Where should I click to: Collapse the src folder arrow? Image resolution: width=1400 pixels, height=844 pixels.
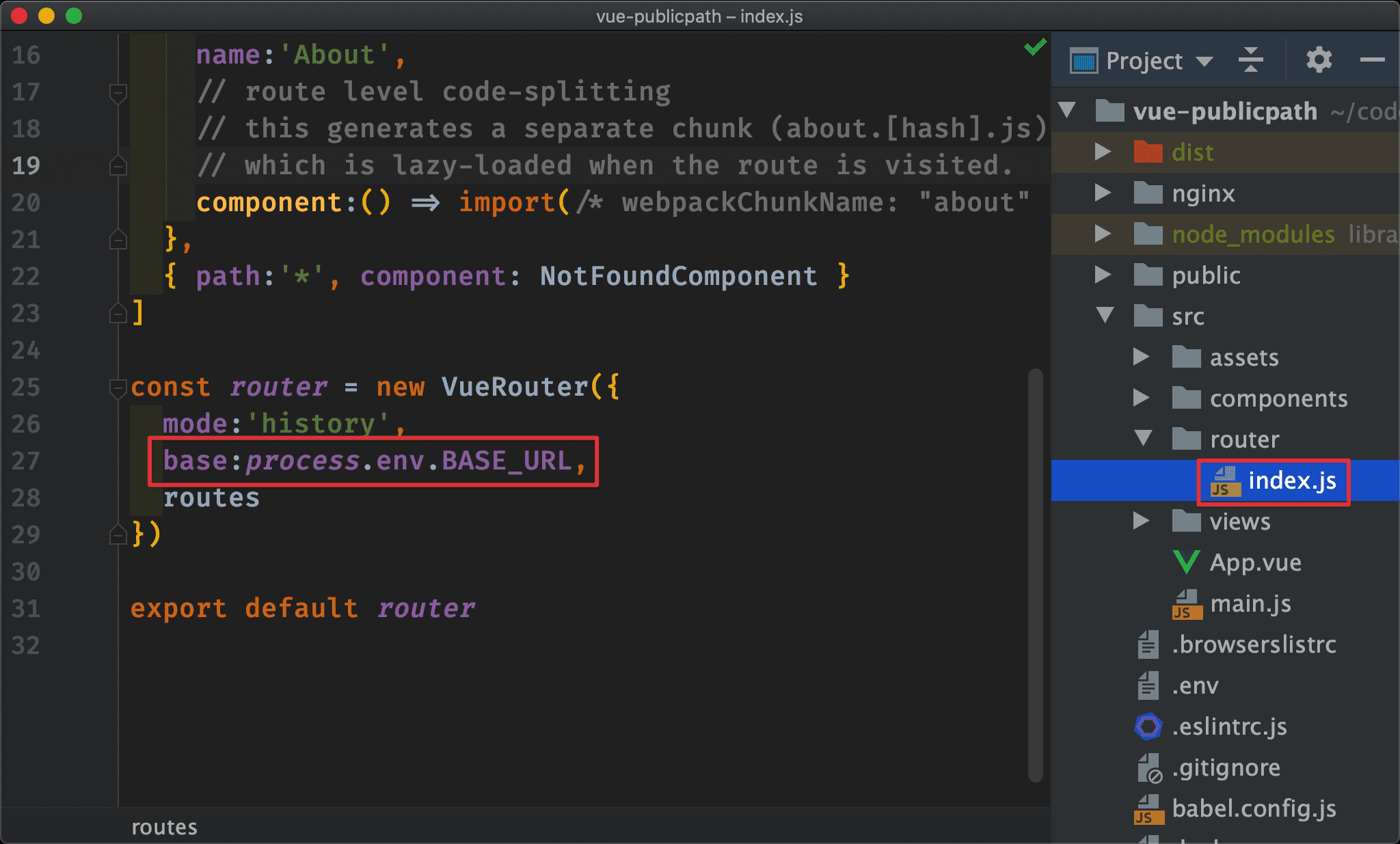1105,315
